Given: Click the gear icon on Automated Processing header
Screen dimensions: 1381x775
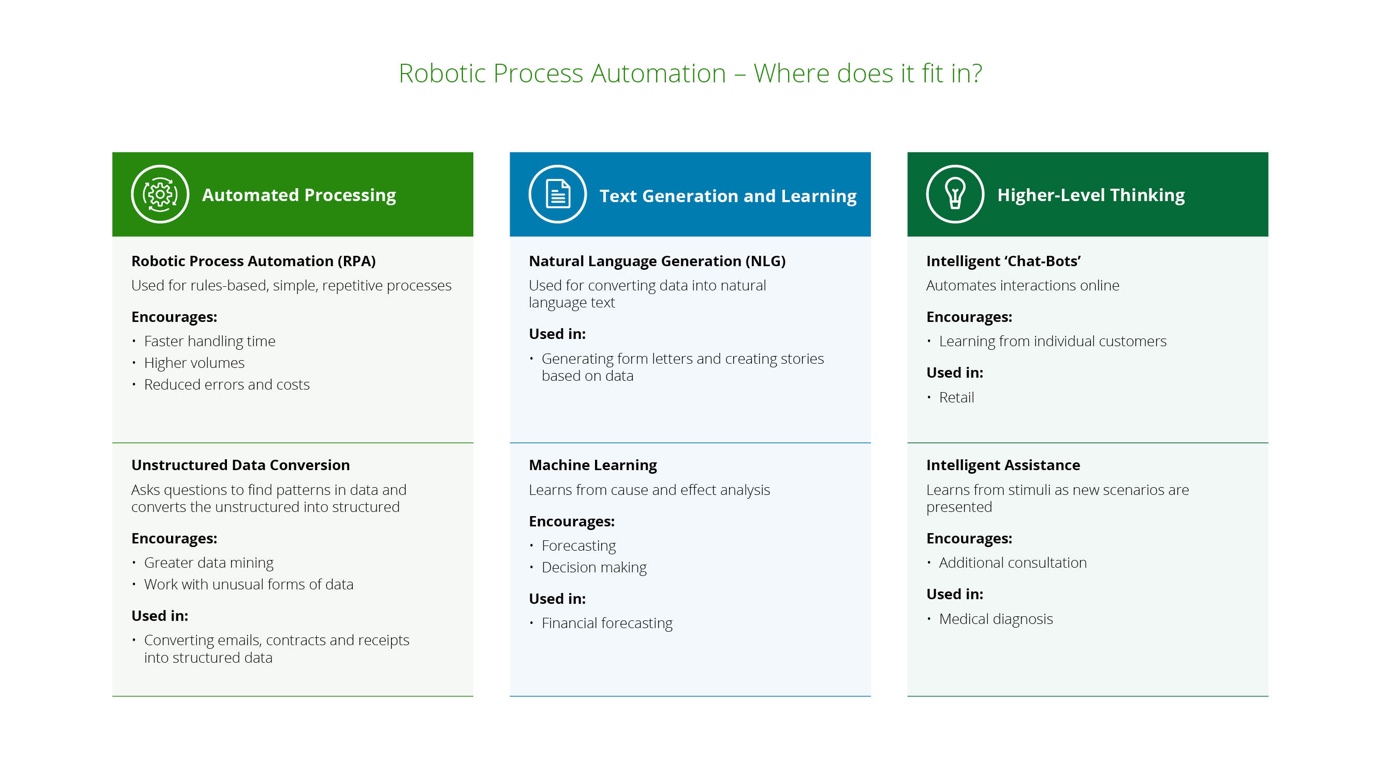Looking at the screenshot, I should coord(159,194).
